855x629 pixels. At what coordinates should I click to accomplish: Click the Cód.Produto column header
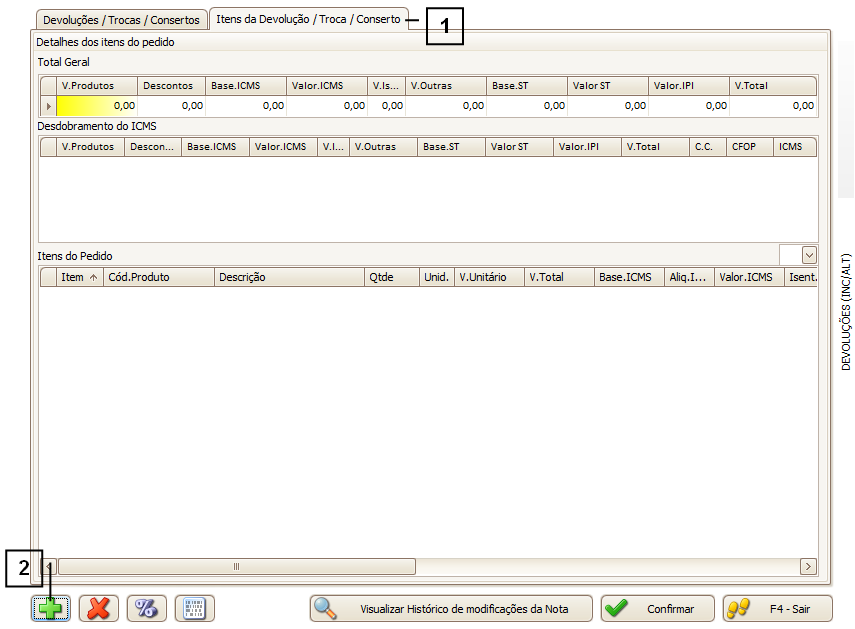[x=159, y=277]
